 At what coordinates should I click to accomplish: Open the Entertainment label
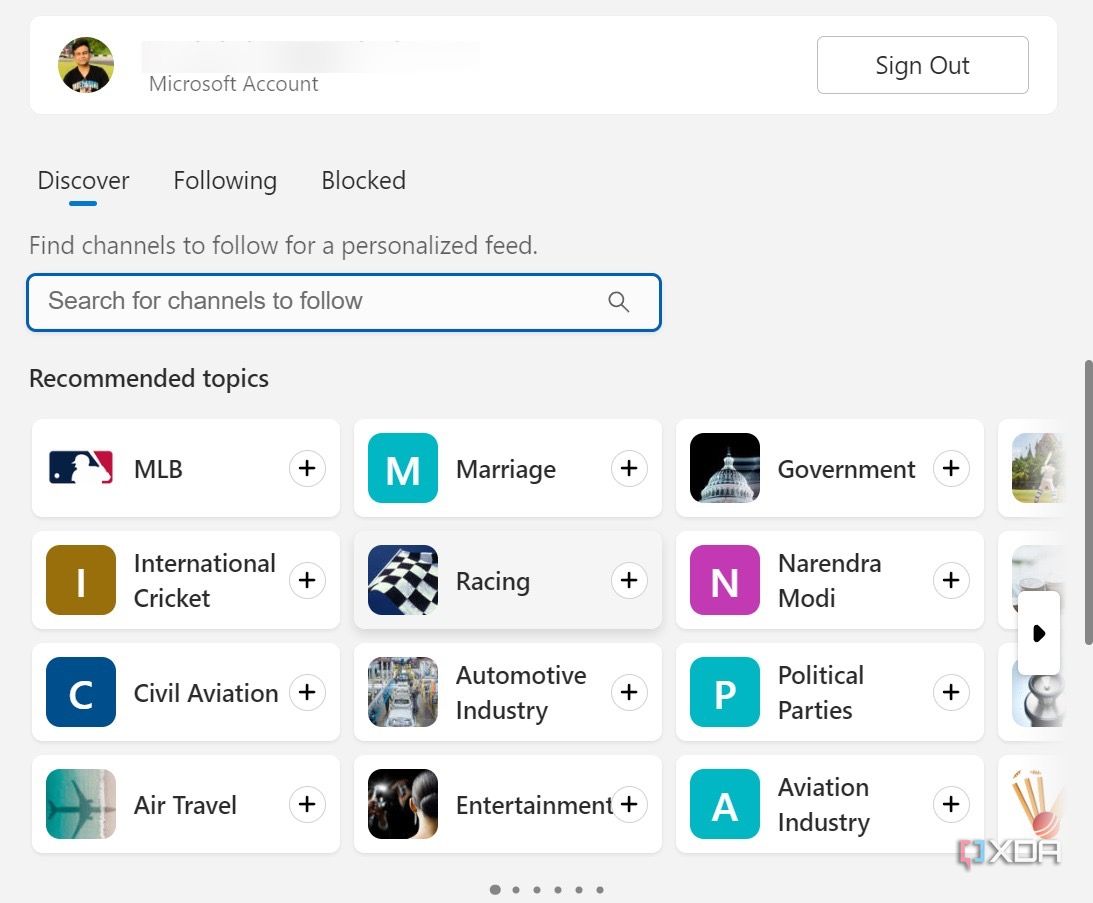pos(534,805)
